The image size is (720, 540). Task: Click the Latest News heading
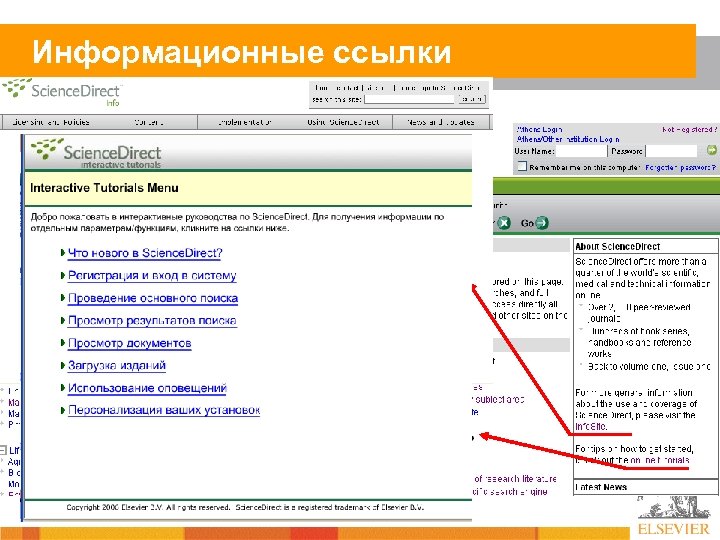[601, 487]
